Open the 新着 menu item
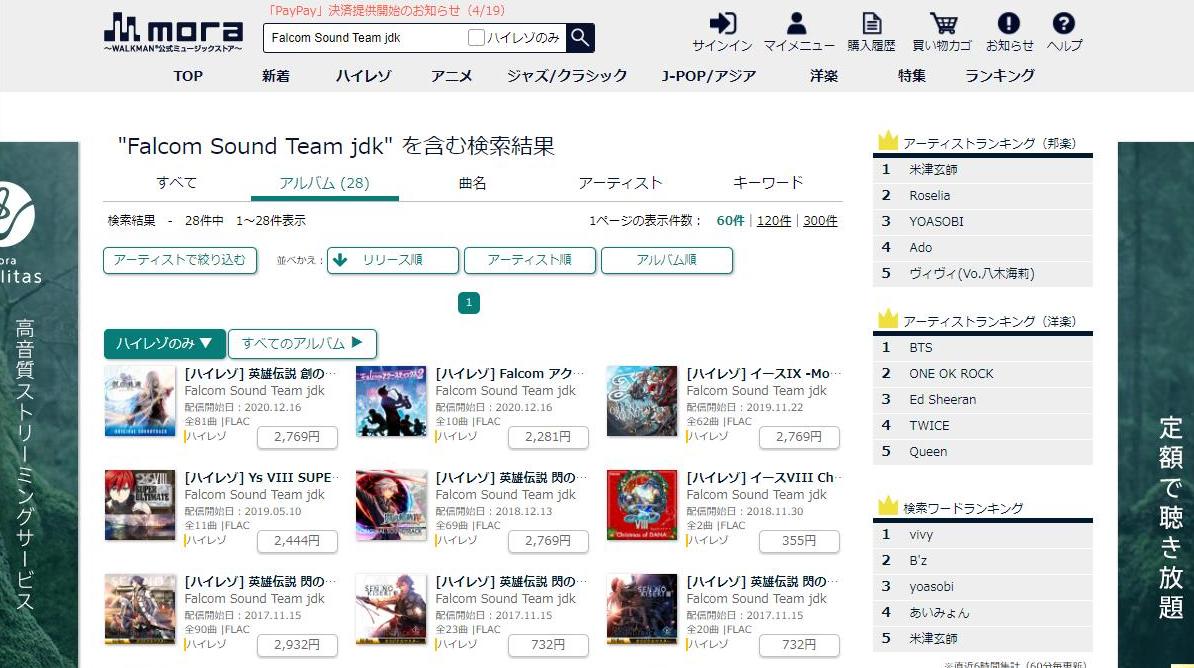Image resolution: width=1194 pixels, height=668 pixels. pos(276,76)
